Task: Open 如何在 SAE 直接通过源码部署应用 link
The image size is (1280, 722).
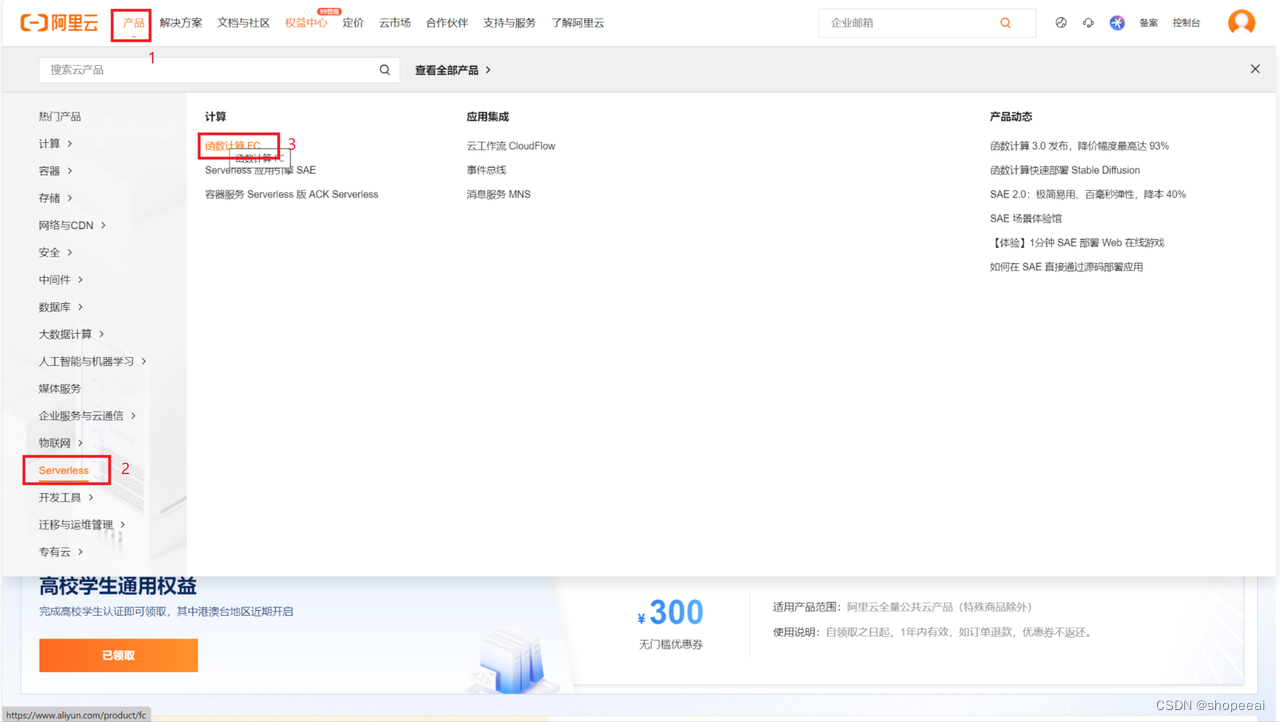Action: [x=1066, y=267]
